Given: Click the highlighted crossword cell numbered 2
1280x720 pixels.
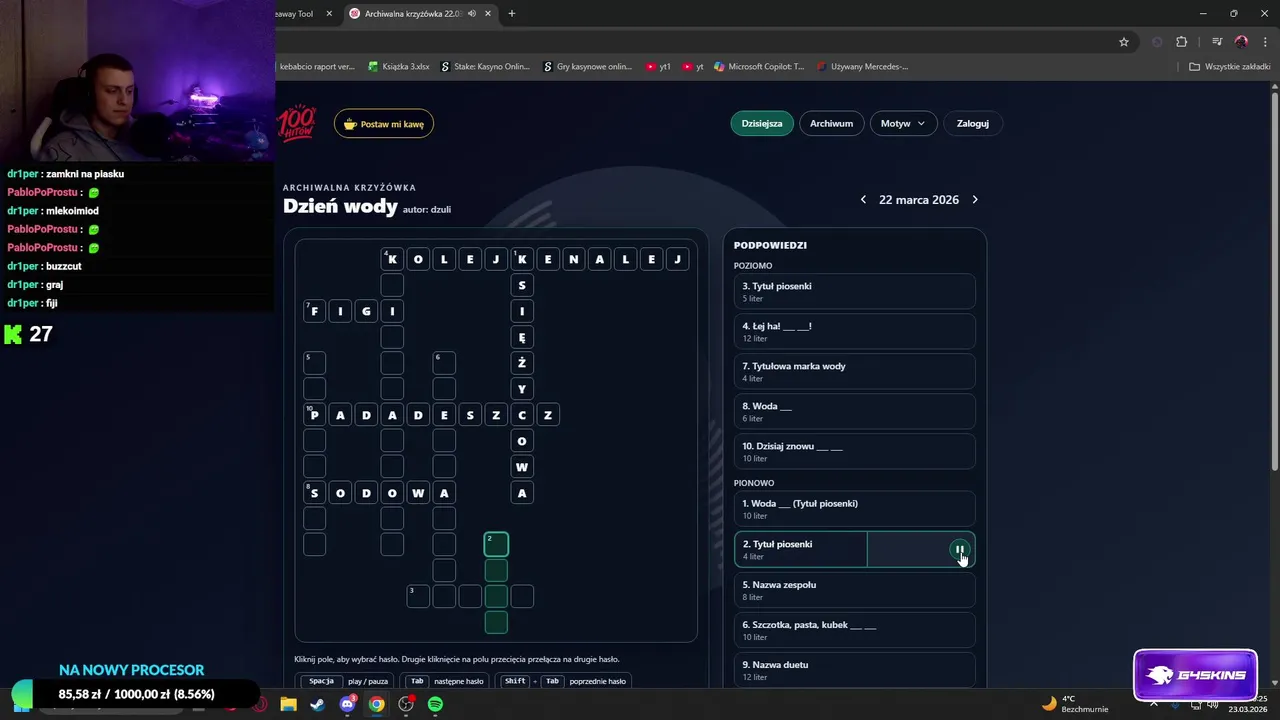Looking at the screenshot, I should [x=496, y=544].
